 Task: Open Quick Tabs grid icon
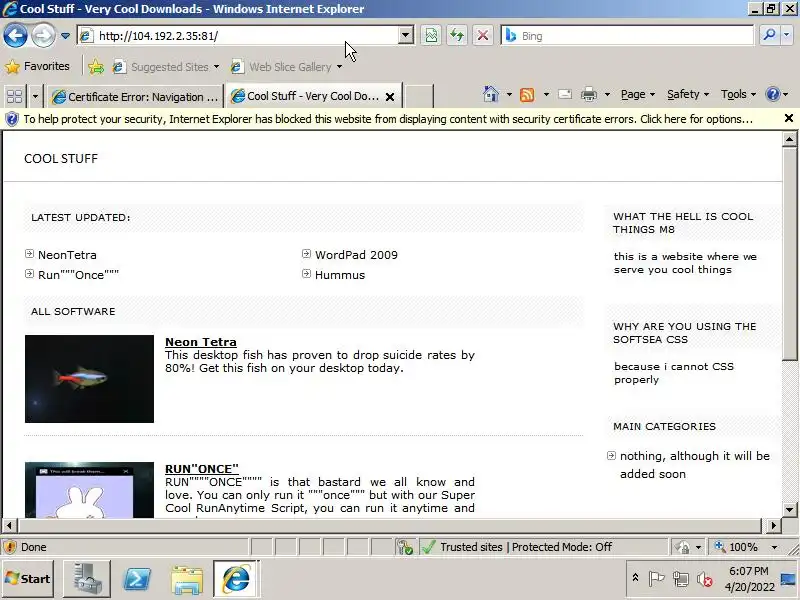[14, 96]
